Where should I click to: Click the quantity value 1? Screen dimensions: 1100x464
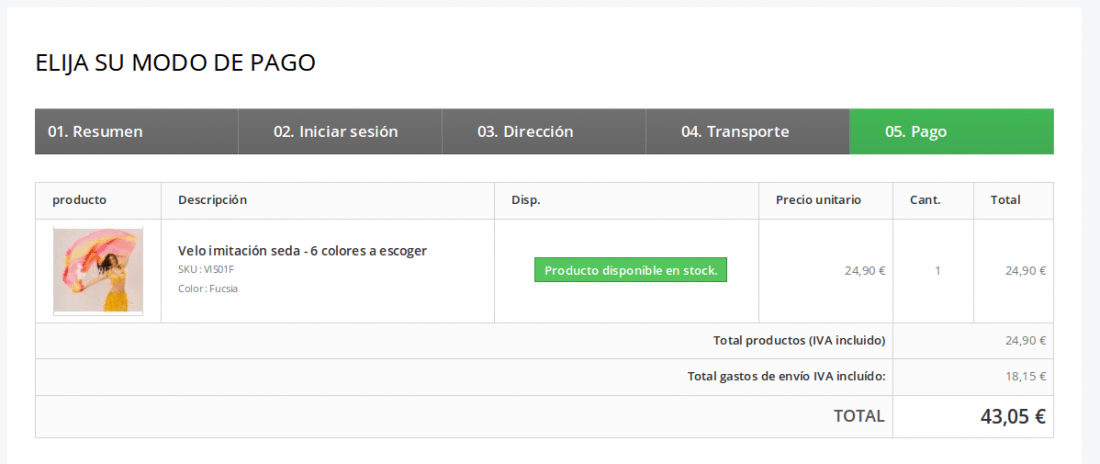937,271
